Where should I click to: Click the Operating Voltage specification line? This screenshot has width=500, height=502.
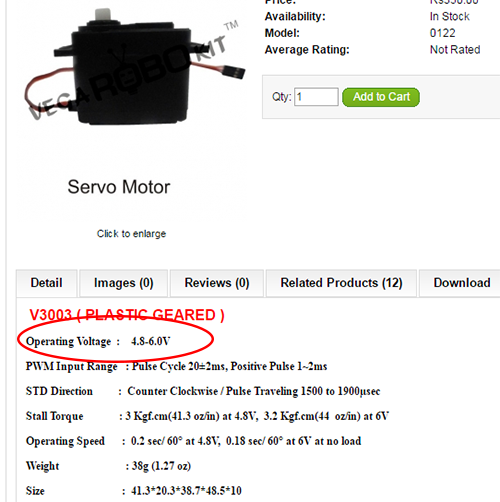coord(98,341)
